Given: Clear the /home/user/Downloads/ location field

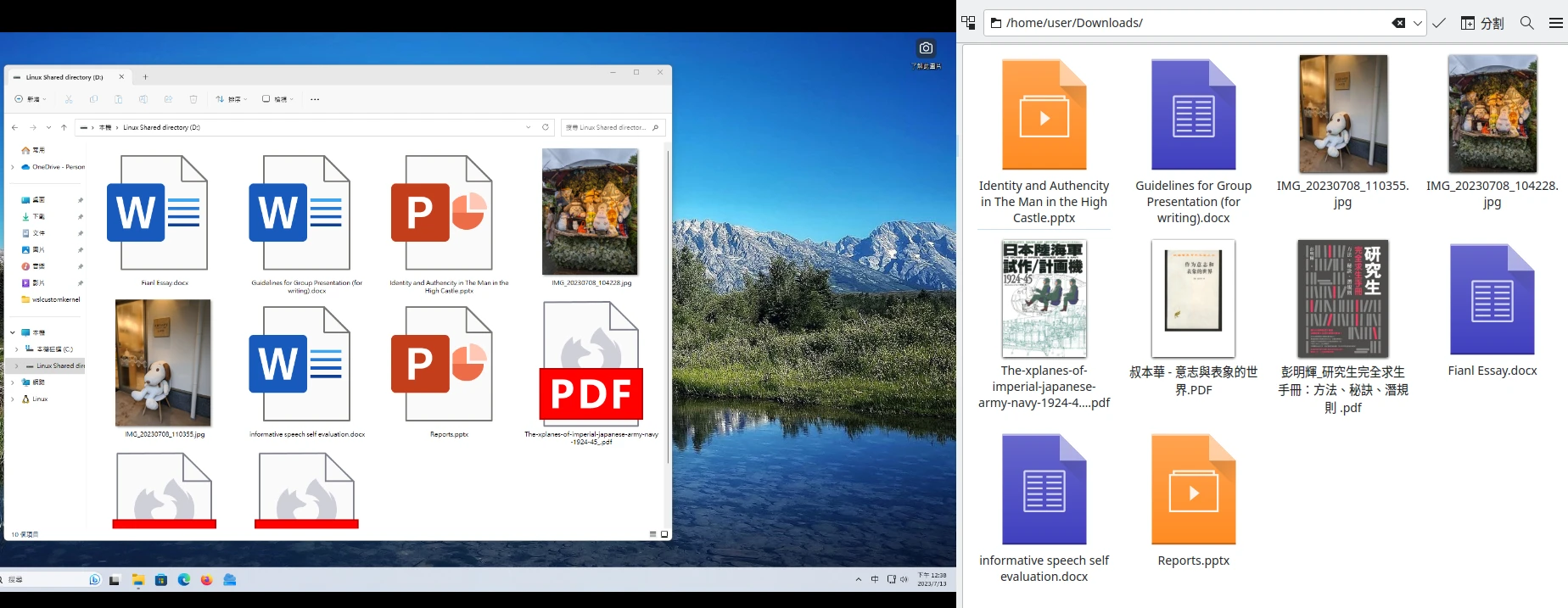Looking at the screenshot, I should click(x=1398, y=23).
